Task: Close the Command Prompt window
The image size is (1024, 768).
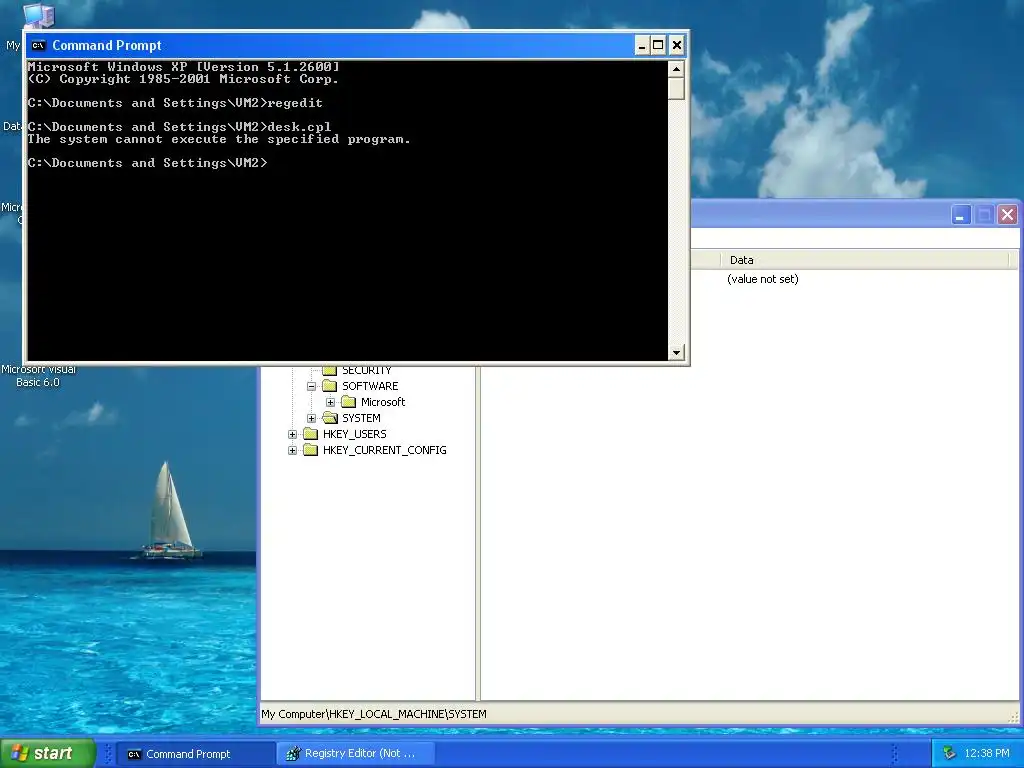Action: click(677, 45)
